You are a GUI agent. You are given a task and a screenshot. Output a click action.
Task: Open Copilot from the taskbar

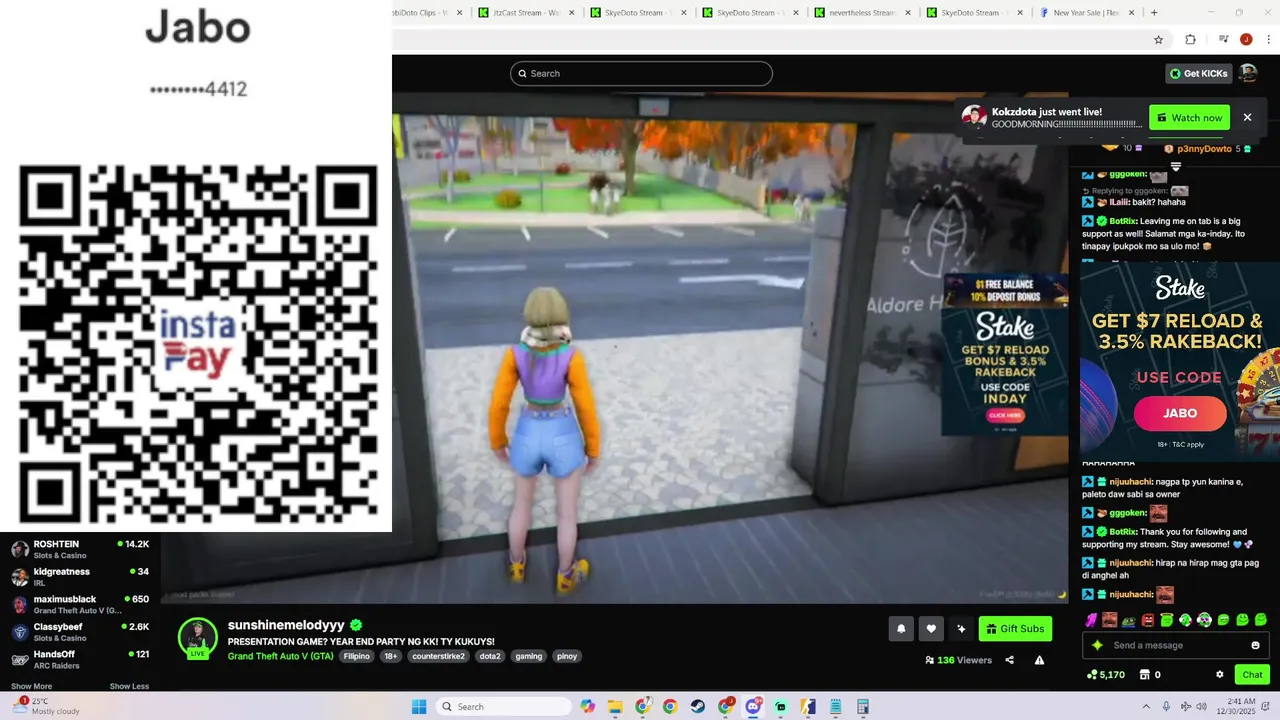[x=587, y=707]
